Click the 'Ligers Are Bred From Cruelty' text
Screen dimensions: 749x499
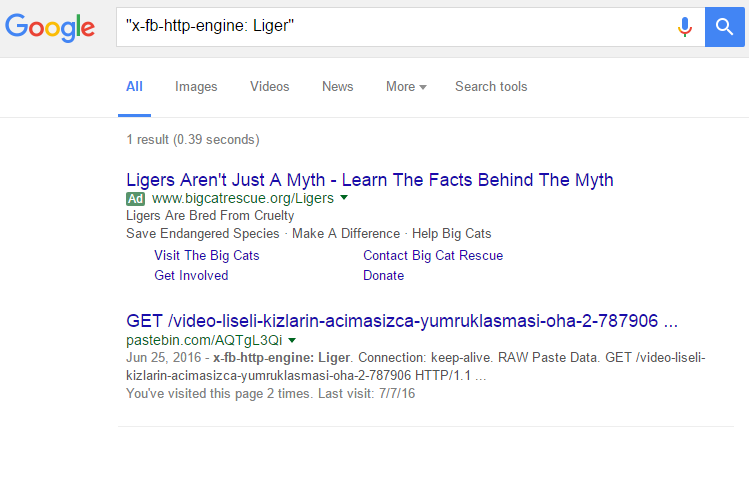tap(210, 215)
